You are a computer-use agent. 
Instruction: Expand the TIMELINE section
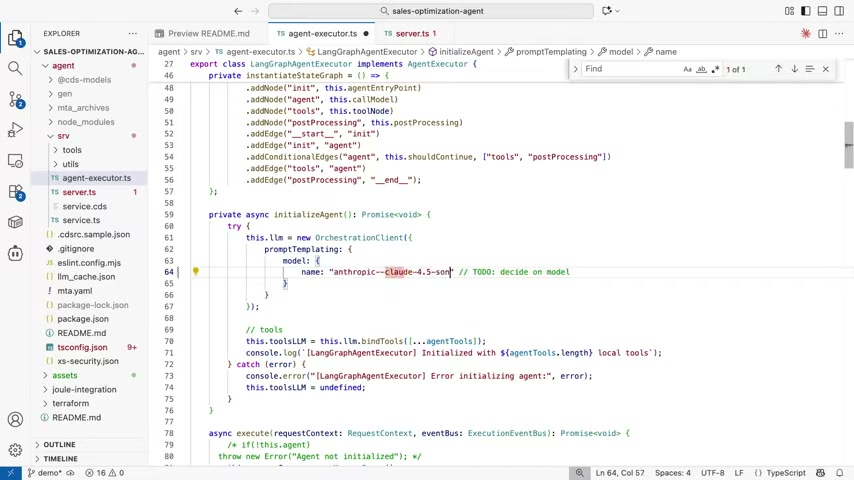[60, 459]
